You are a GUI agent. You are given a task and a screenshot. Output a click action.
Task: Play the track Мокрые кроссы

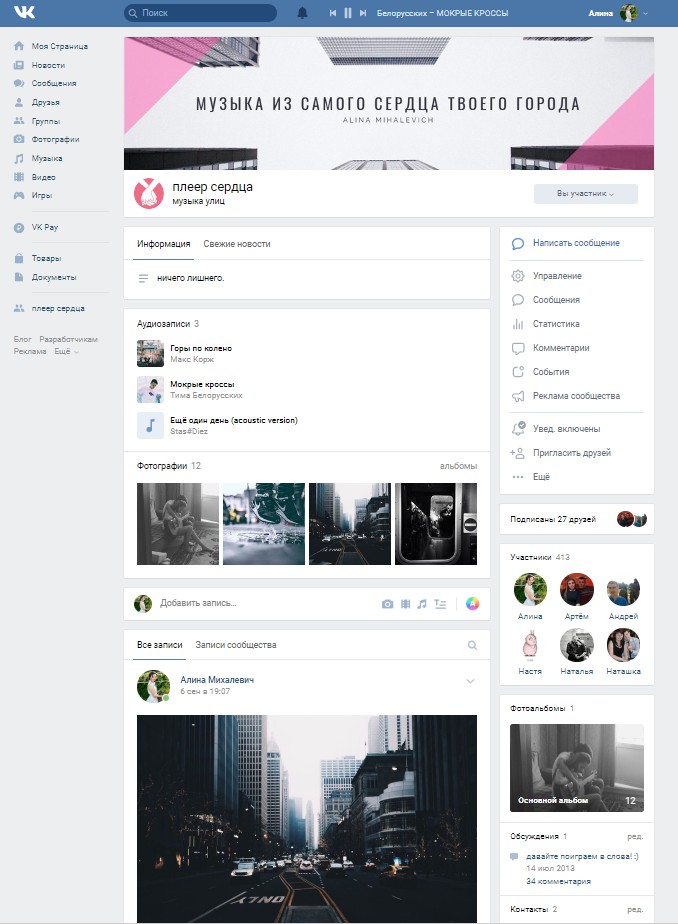(x=150, y=390)
